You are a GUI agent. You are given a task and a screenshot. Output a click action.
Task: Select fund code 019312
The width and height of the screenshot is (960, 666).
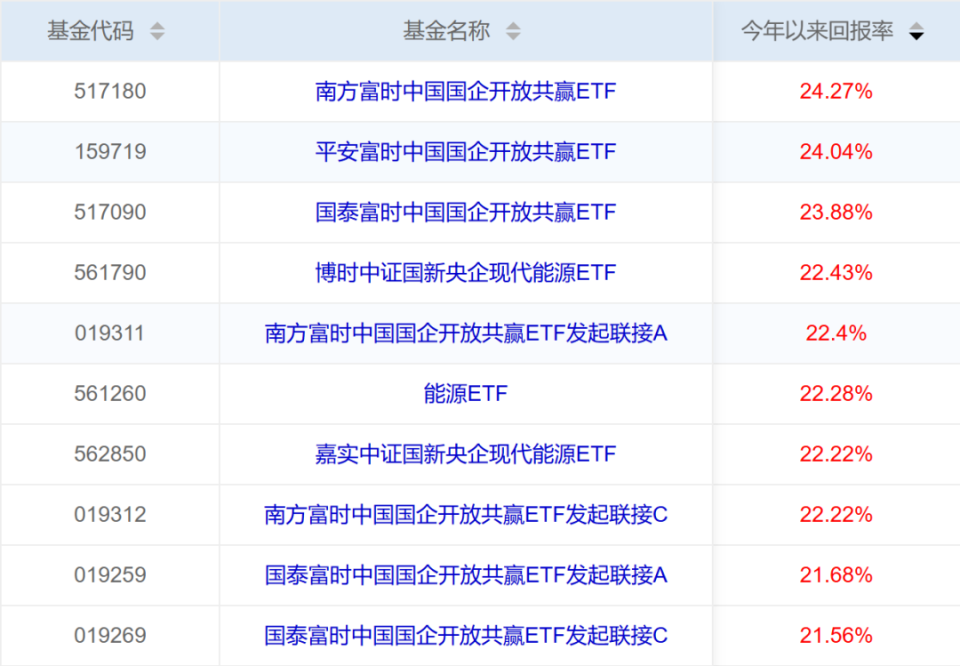point(110,515)
